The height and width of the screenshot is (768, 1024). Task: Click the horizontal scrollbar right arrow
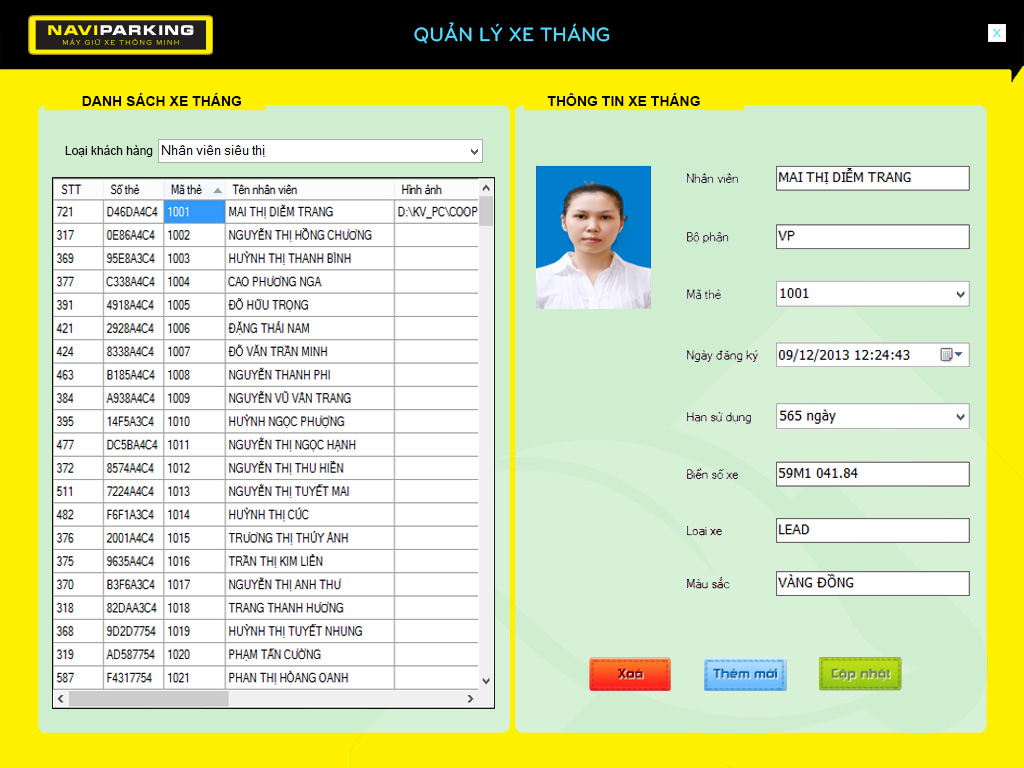[471, 698]
